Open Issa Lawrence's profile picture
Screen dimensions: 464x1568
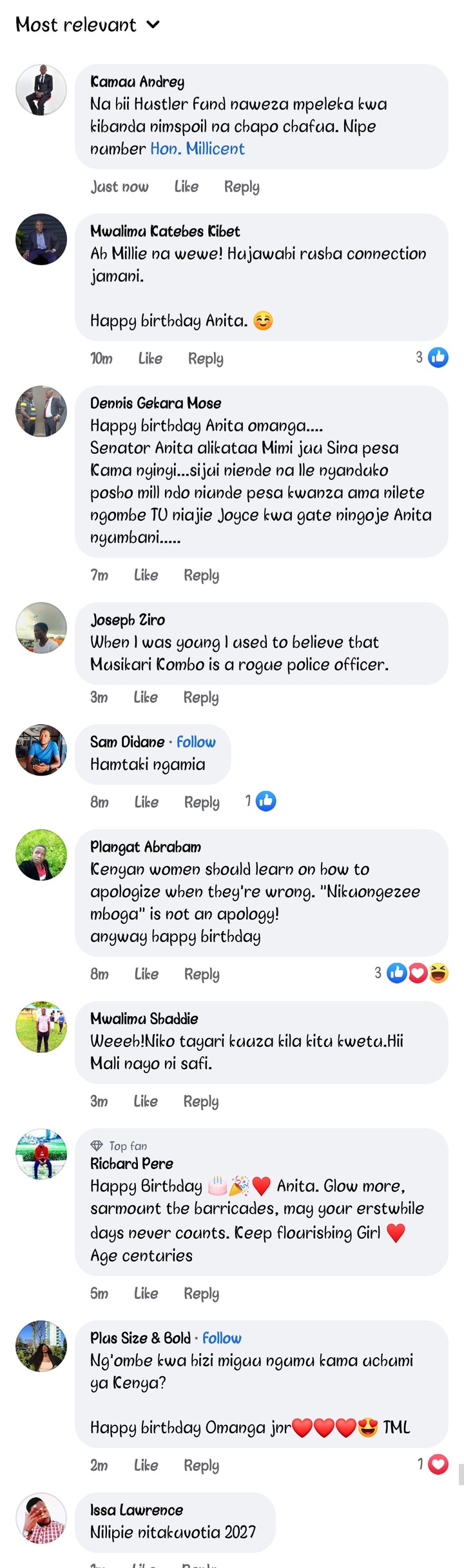click(x=41, y=1518)
